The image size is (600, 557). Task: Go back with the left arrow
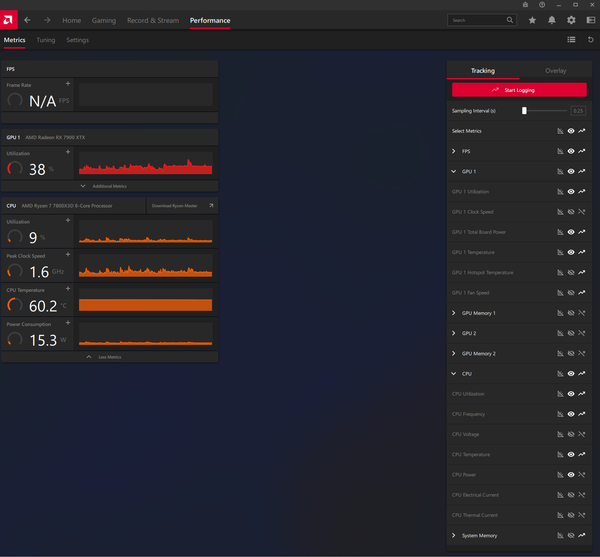27,20
